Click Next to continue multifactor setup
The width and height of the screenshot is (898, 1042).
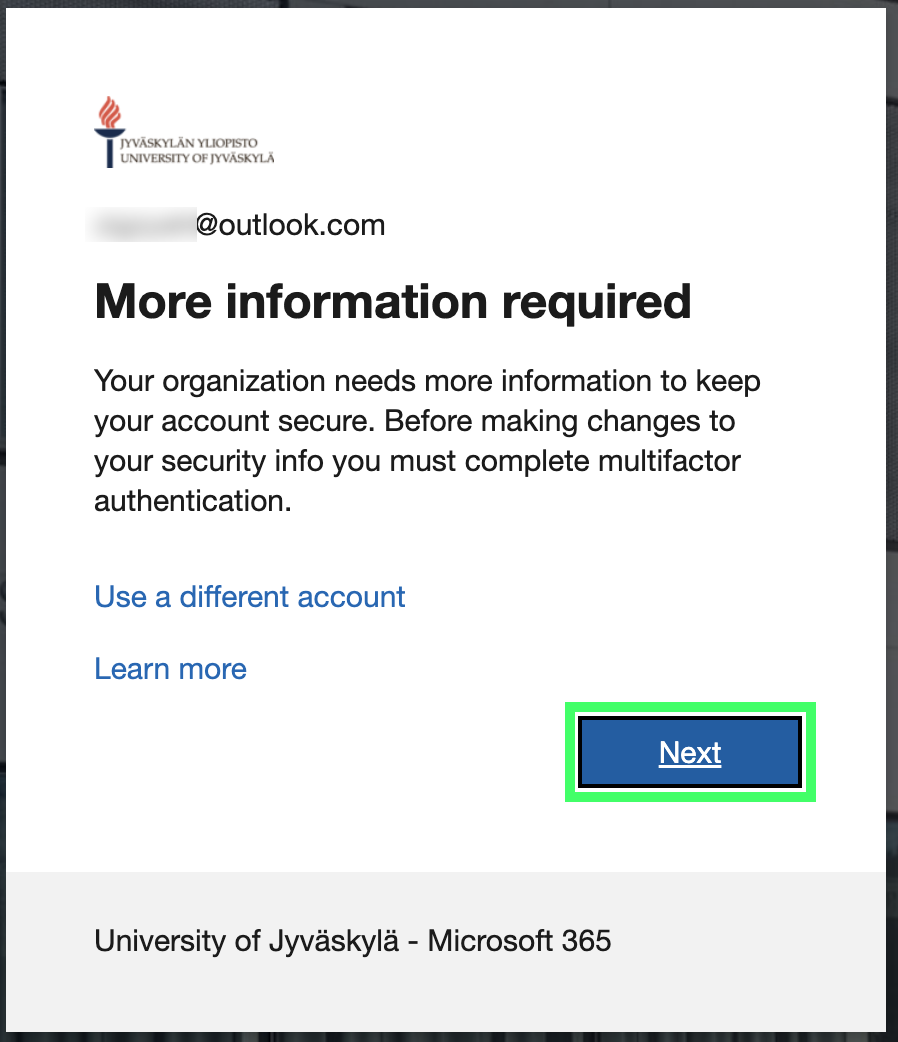click(x=689, y=752)
